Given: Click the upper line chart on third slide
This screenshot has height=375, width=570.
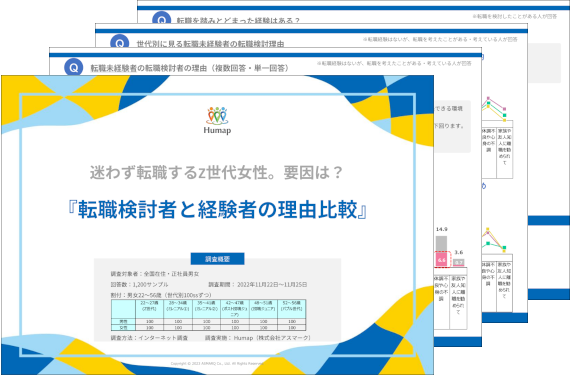Looking at the screenshot, I should (x=496, y=108).
